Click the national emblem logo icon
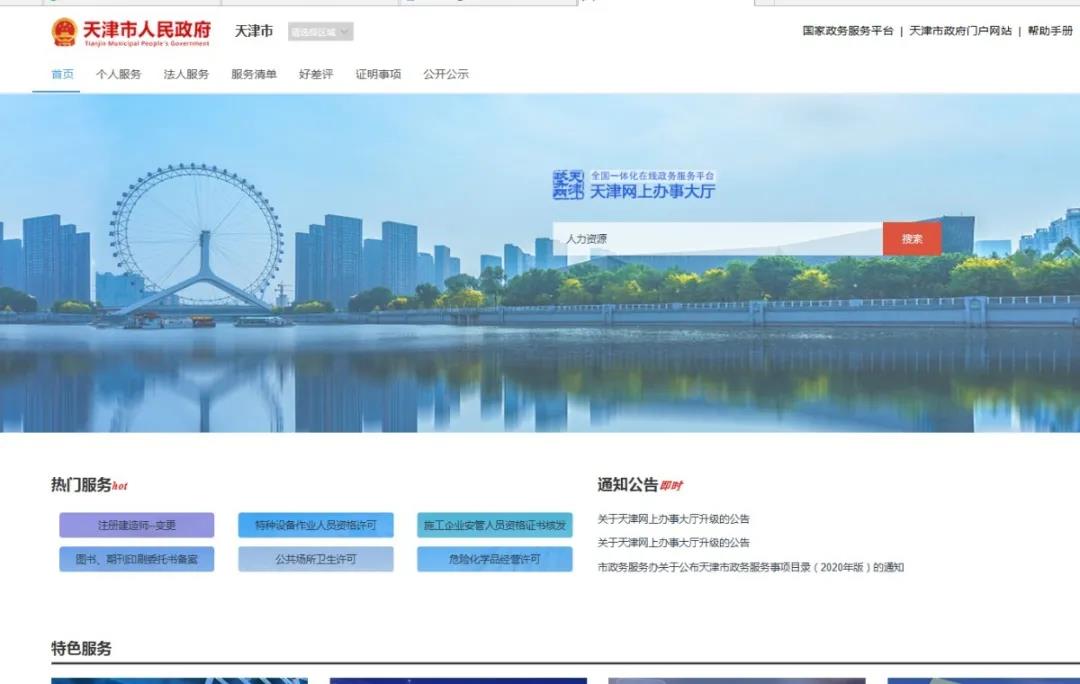 (x=64, y=32)
